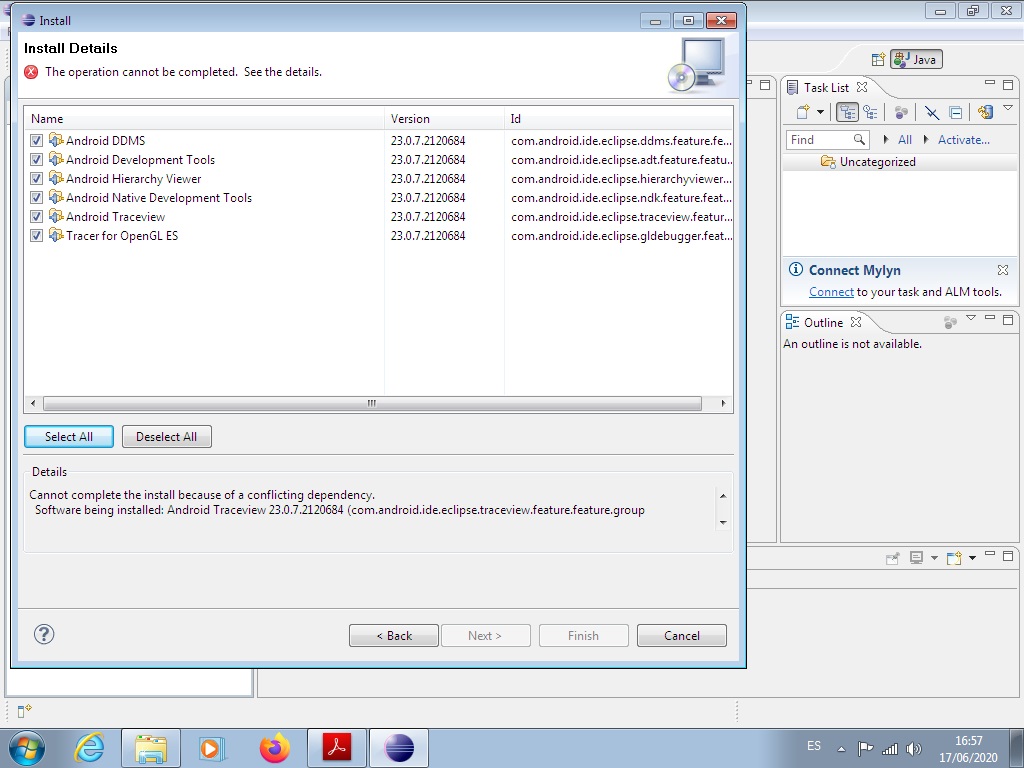Uncheck Android Development Tools checkbox

pyautogui.click(x=36, y=159)
